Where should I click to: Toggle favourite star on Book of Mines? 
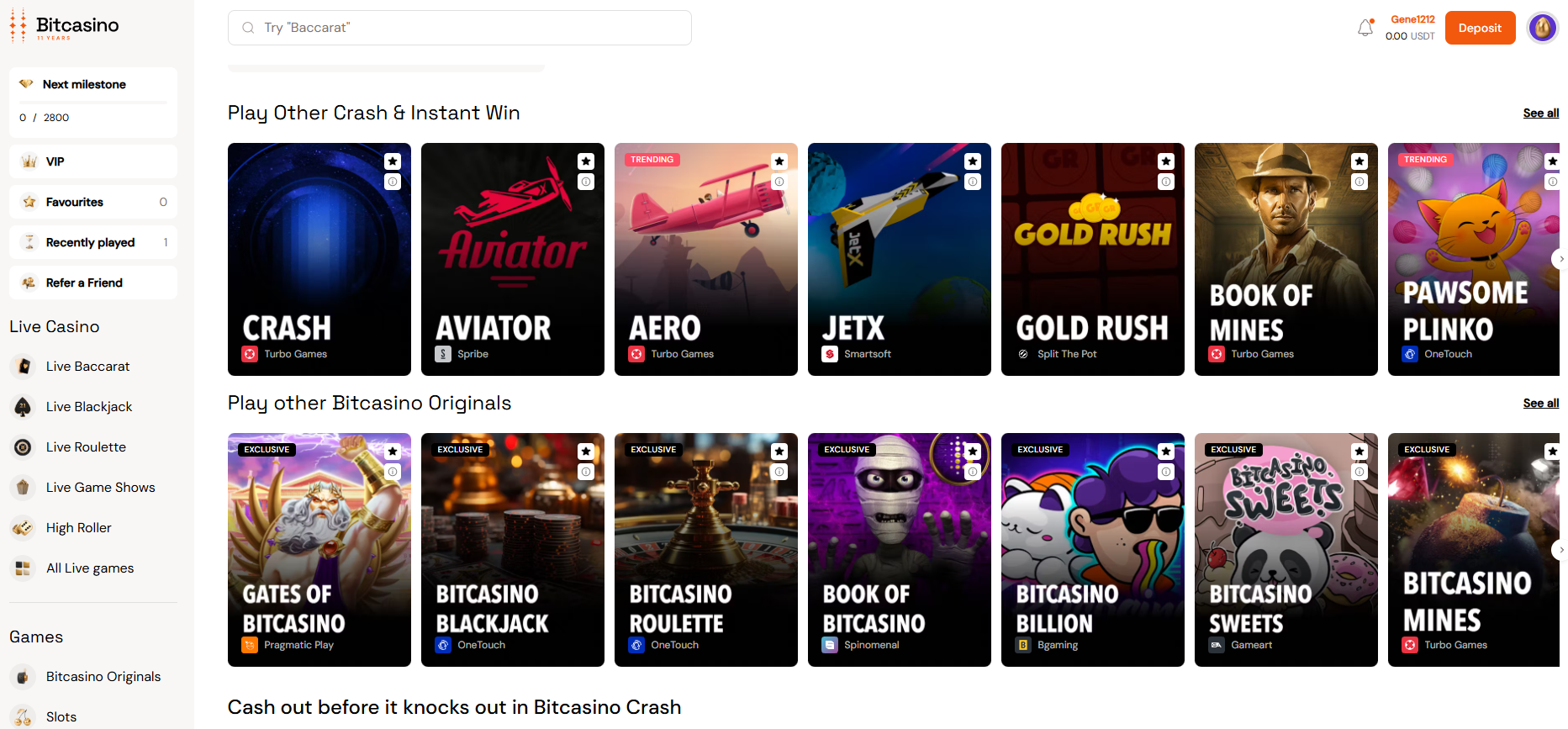(x=1359, y=161)
